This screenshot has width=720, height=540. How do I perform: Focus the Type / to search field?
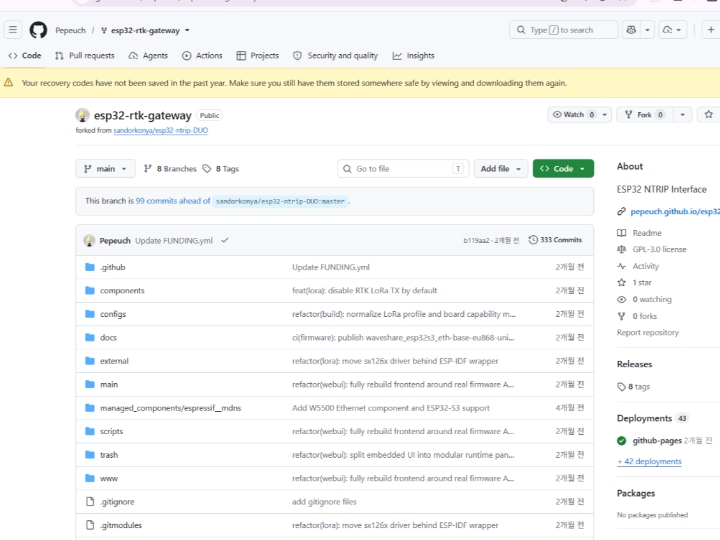563,30
